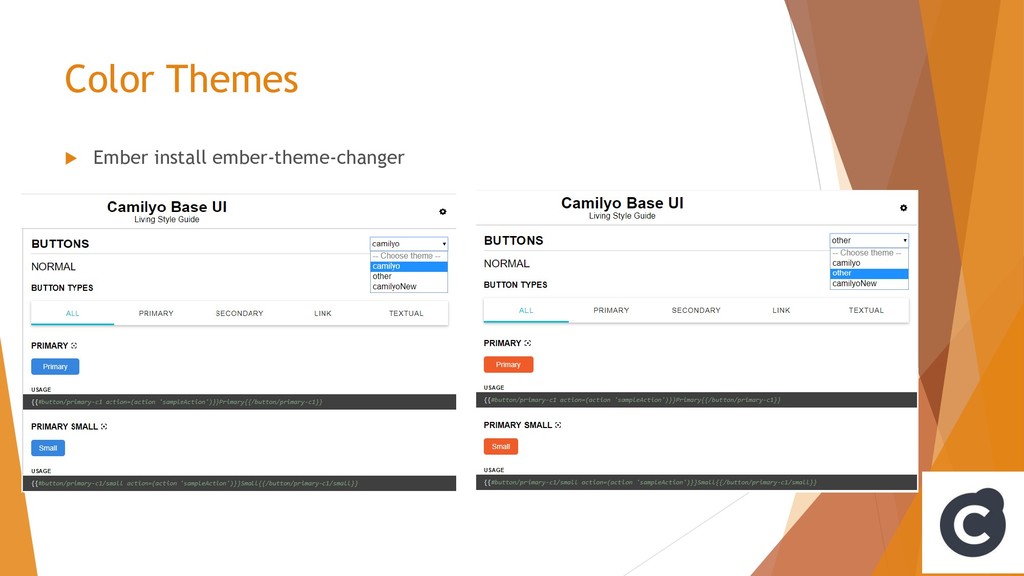Image resolution: width=1024 pixels, height=576 pixels.
Task: Choose camilyoNew option in left dropdown list
Action: pyautogui.click(x=409, y=287)
